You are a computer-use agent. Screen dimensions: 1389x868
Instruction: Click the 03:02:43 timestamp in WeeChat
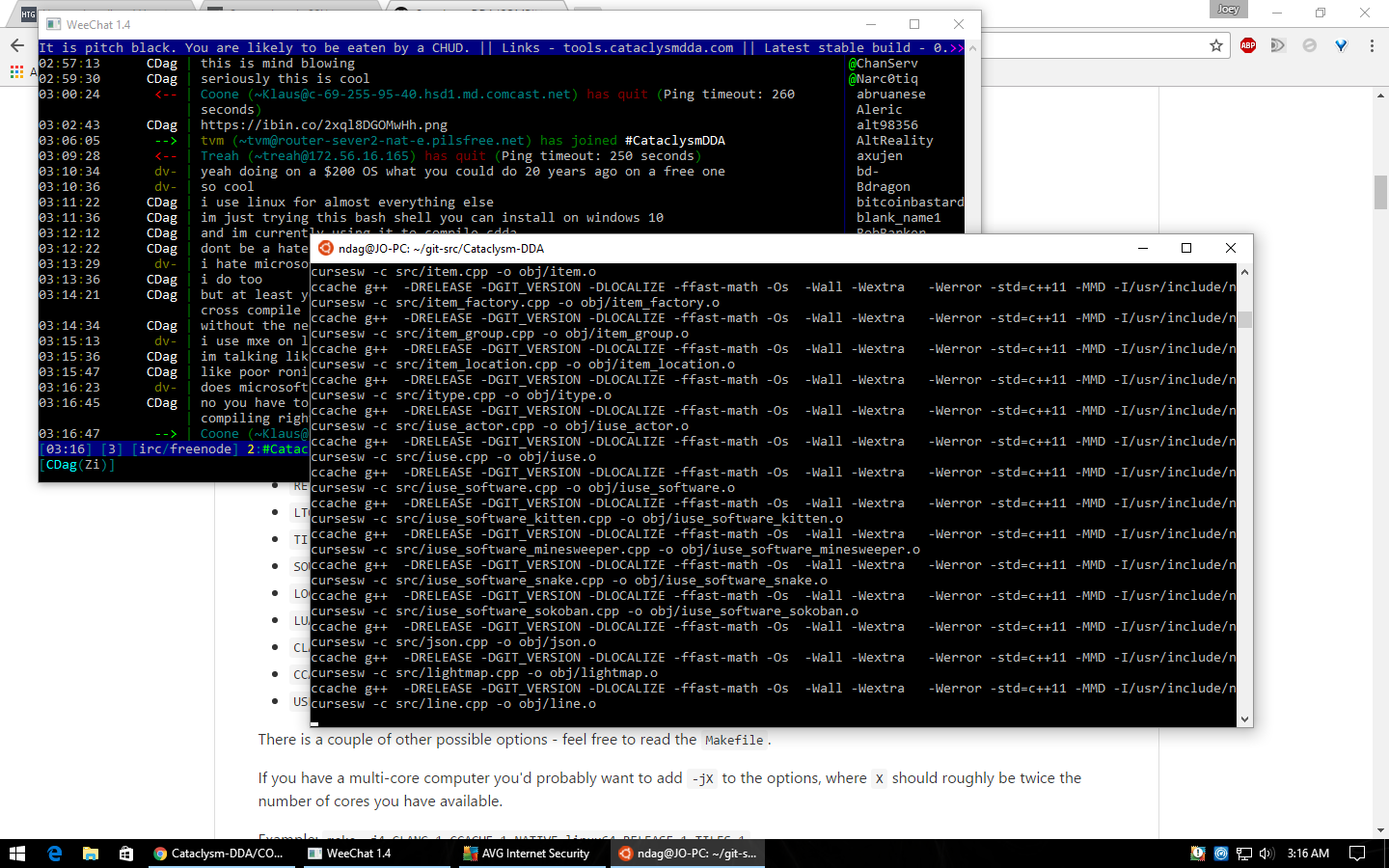(69, 125)
